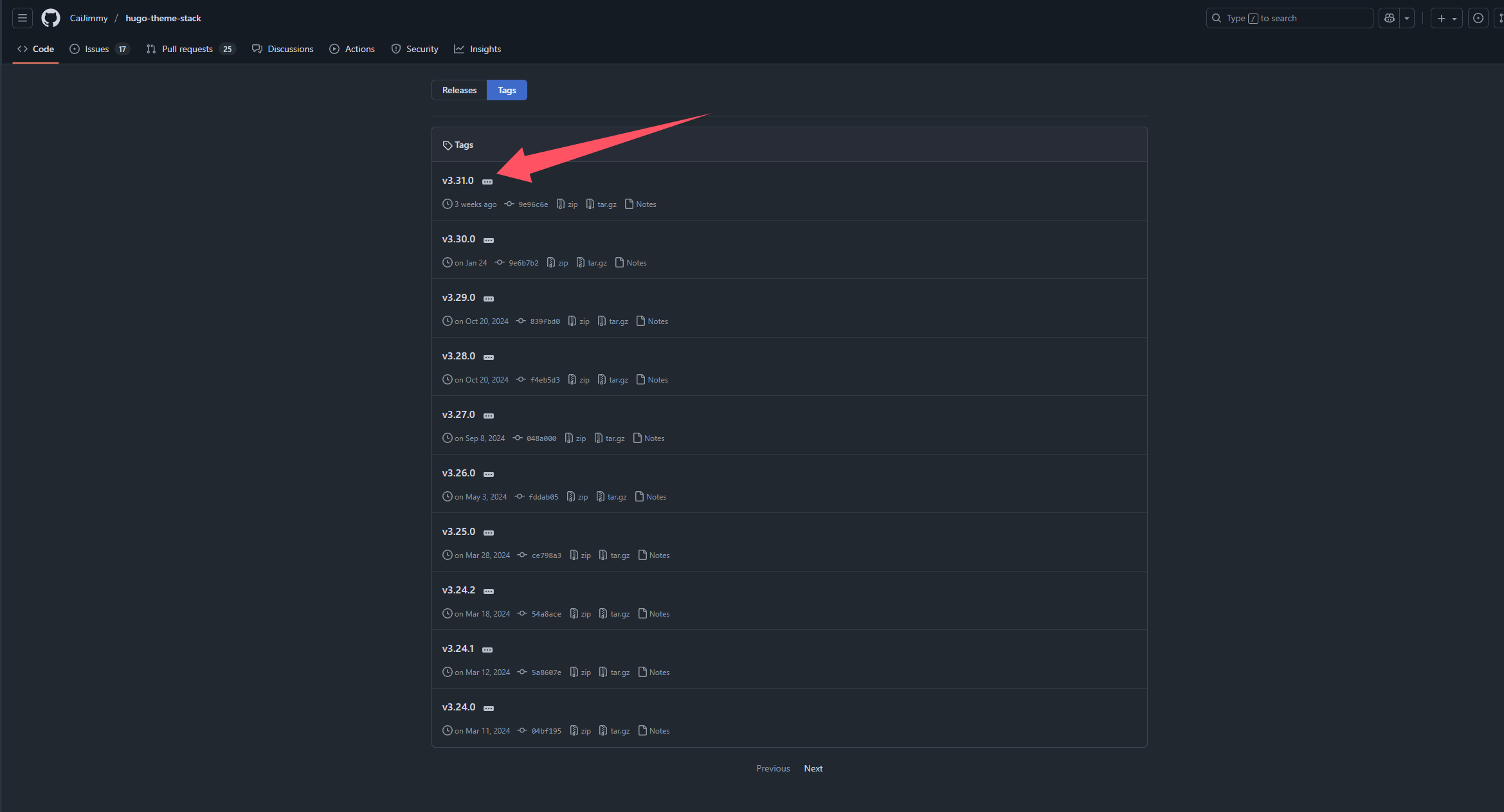1504x812 pixels.
Task: Select the Tags view toggle
Action: tap(507, 90)
